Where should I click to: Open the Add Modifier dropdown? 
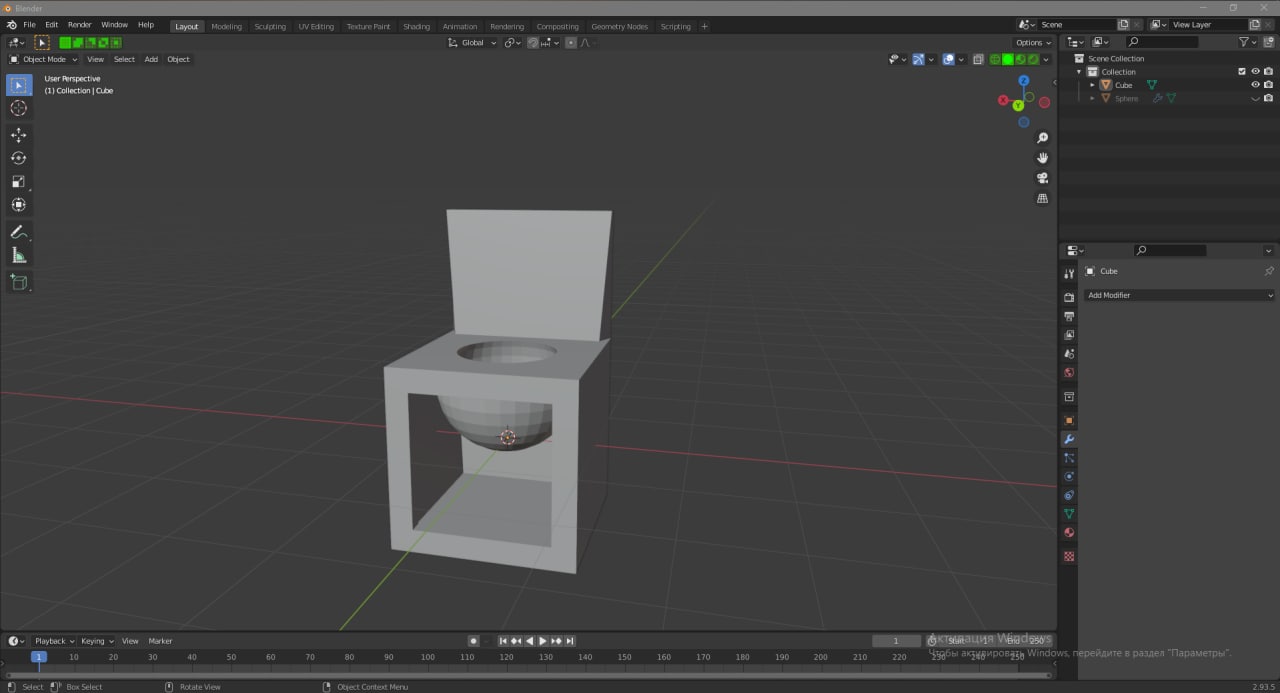[1180, 295]
